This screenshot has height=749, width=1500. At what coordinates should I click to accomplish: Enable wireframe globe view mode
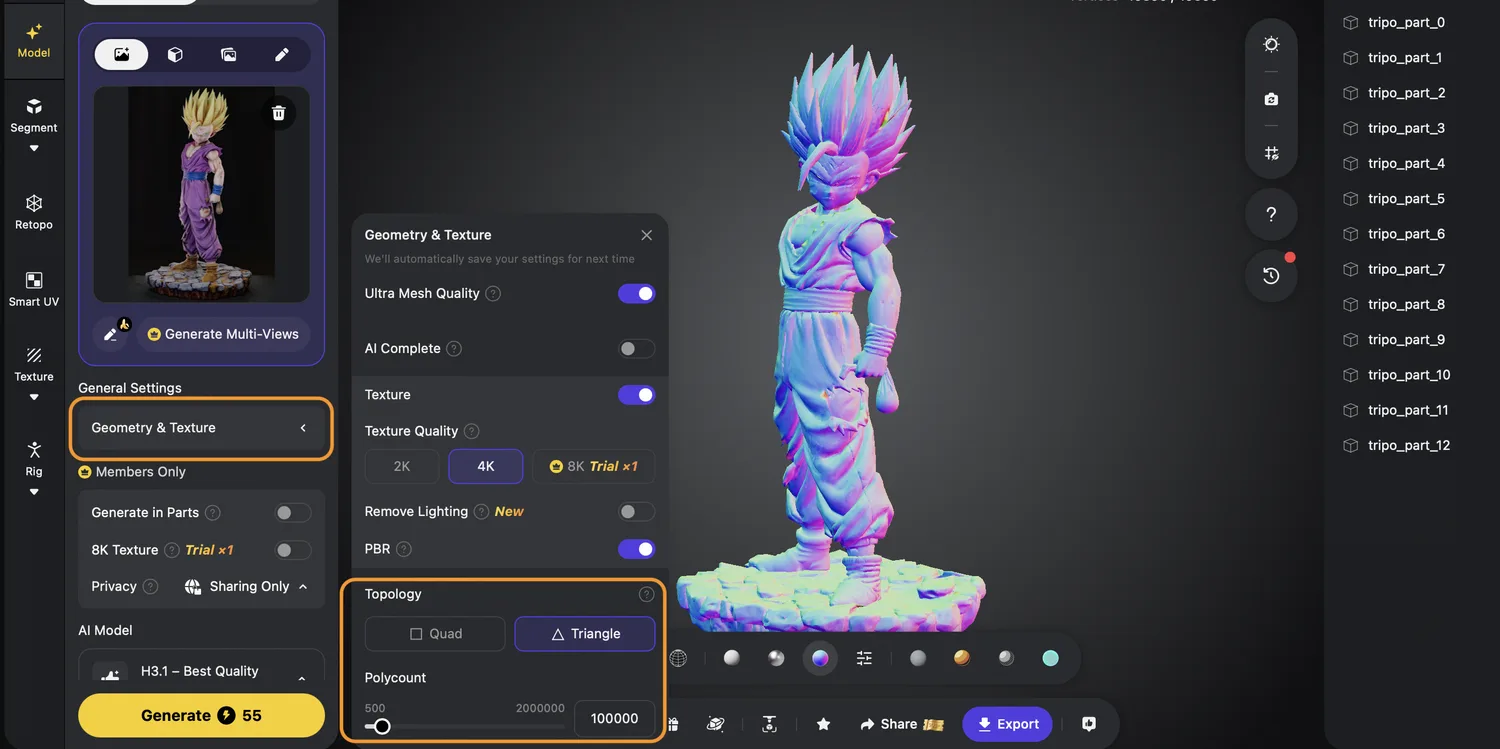[678, 658]
